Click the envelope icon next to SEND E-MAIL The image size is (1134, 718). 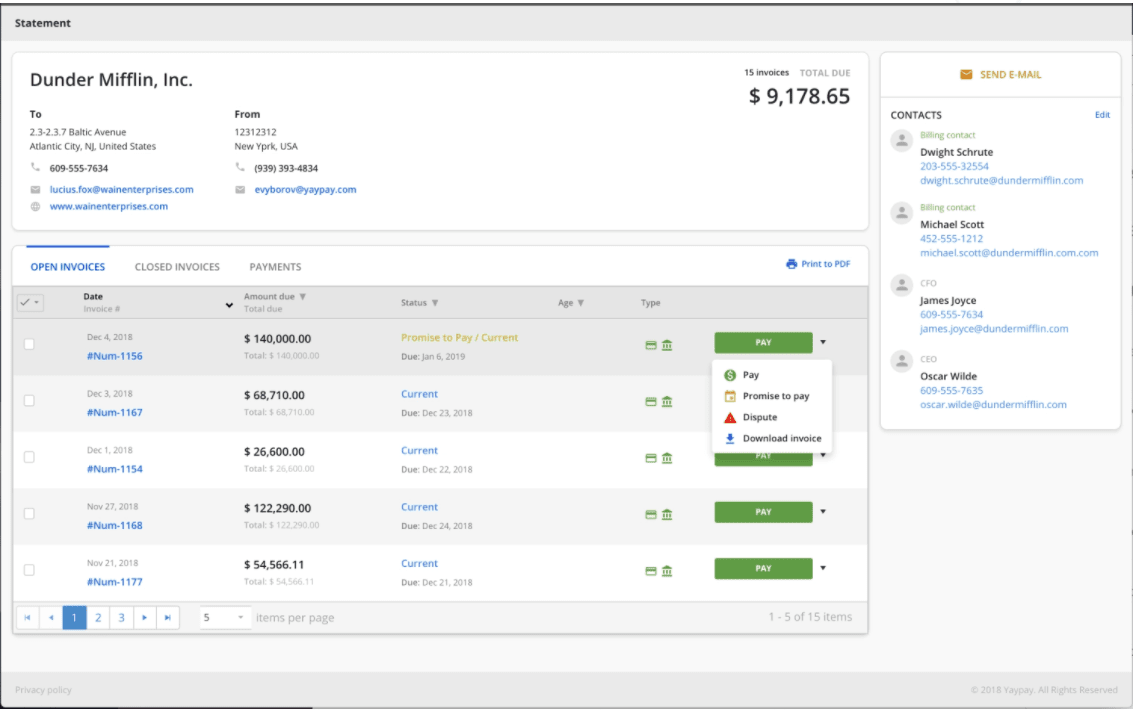[965, 73]
